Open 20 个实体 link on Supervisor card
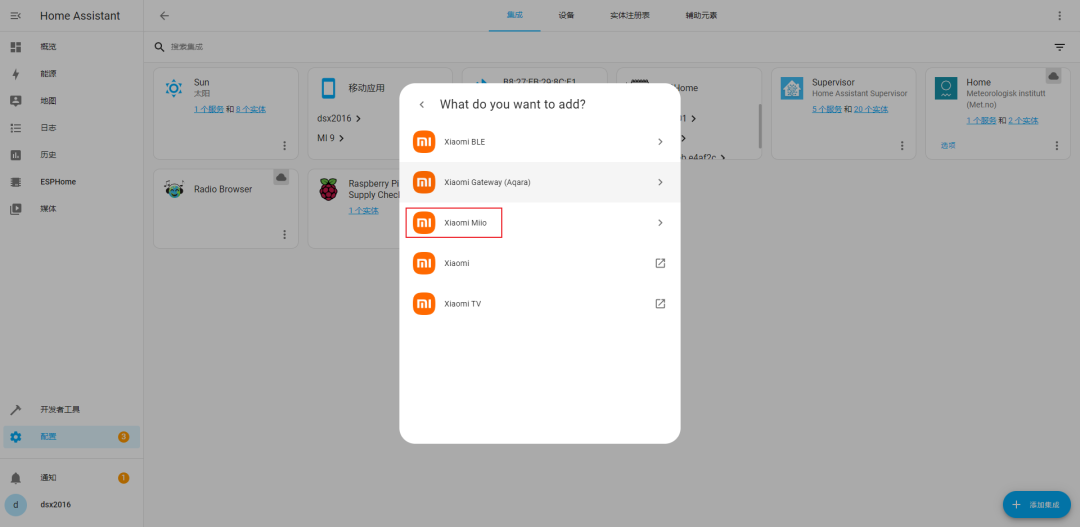Screen dimensions: 1080x527 (871, 110)
